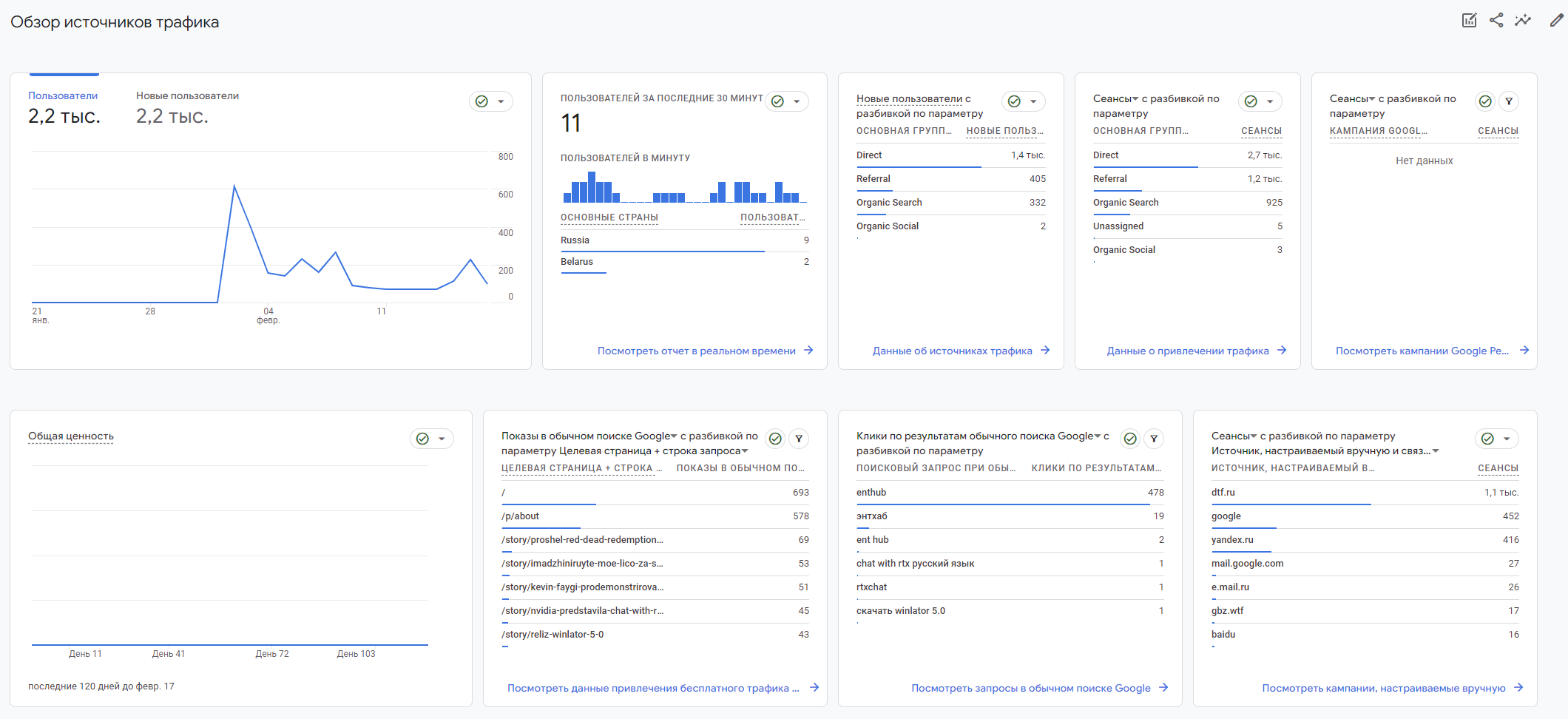Image resolution: width=1568 pixels, height=719 pixels.
Task: Select the dtf.ru source row
Action: click(1365, 493)
